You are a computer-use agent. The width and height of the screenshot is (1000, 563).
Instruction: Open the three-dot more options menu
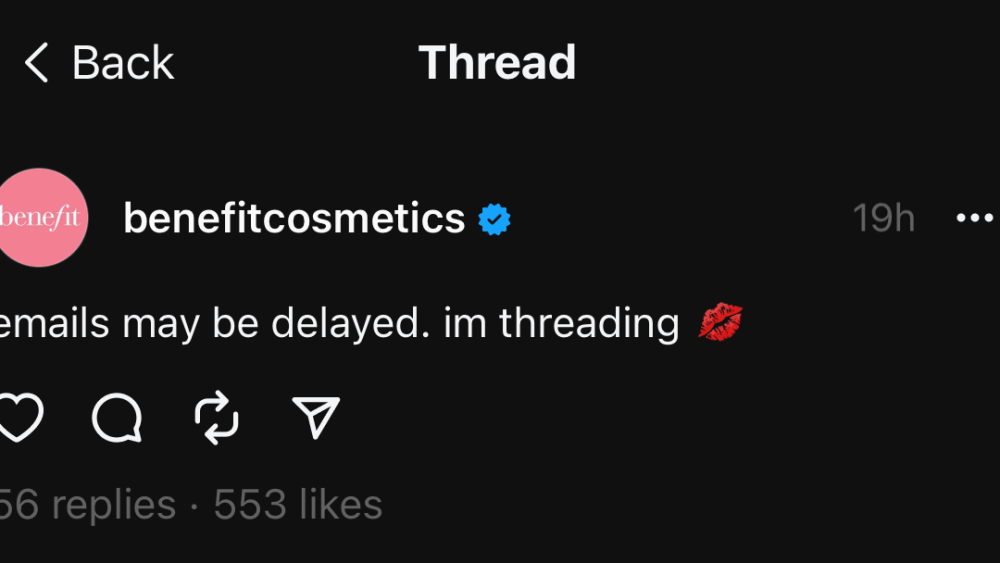tap(974, 218)
